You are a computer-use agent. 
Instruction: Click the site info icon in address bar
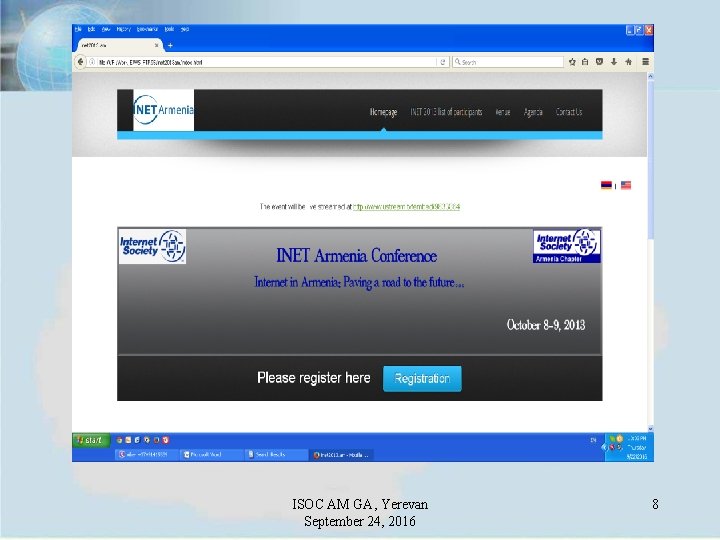point(92,62)
